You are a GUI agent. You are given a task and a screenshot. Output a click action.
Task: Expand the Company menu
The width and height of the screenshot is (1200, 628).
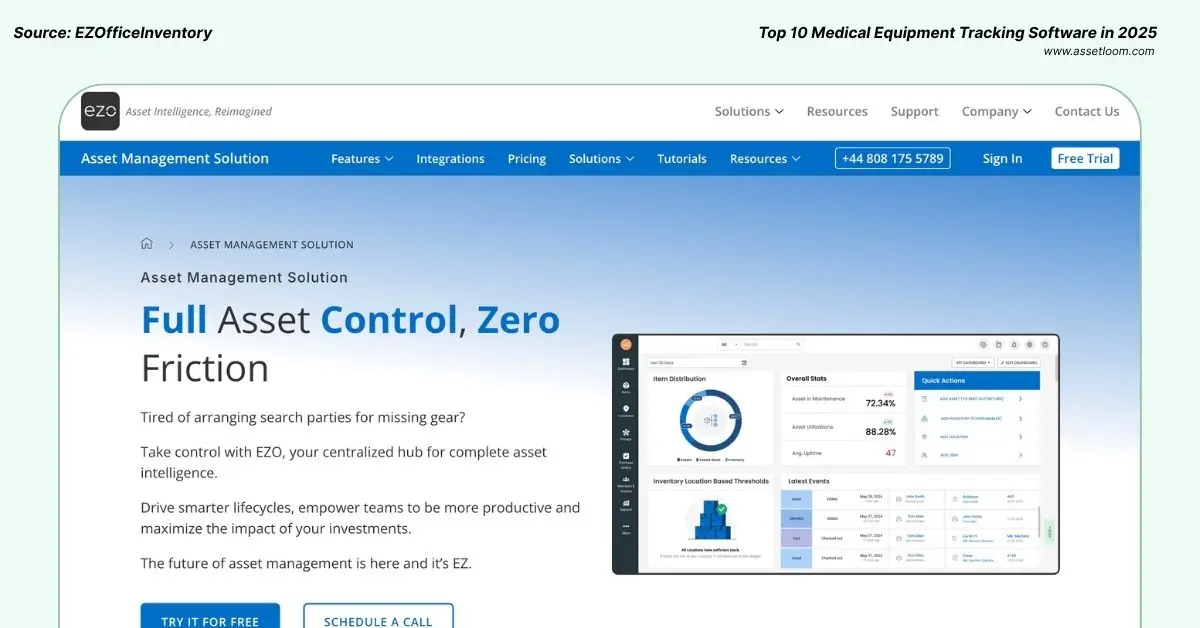pyautogui.click(x=996, y=112)
